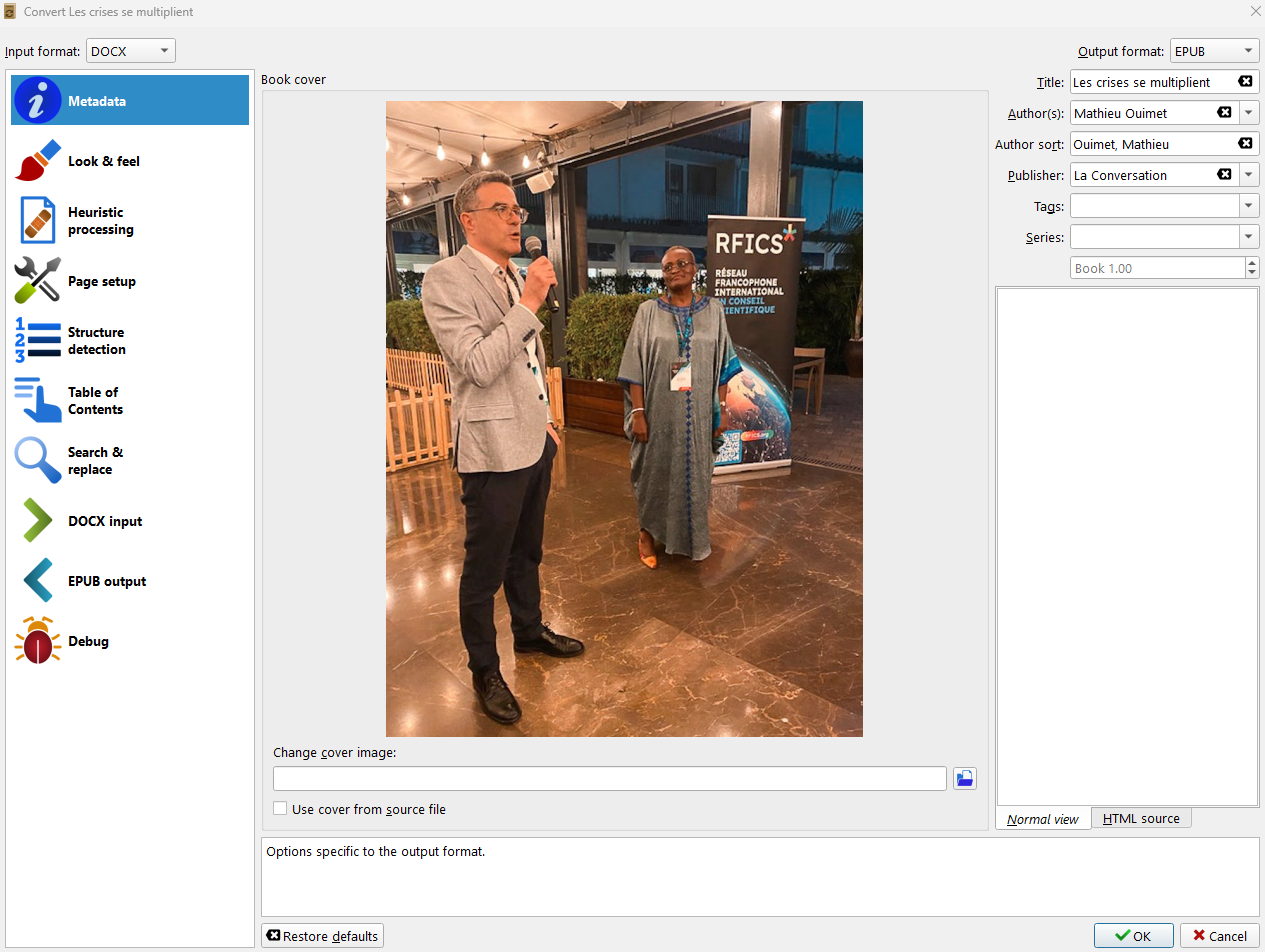This screenshot has height=952, width=1265.
Task: Open the Debug section
Action: coord(129,640)
